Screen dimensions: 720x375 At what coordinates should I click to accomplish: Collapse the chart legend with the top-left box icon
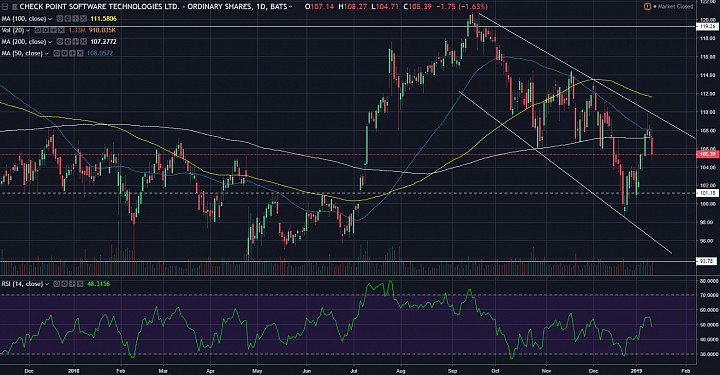tap(5, 6)
